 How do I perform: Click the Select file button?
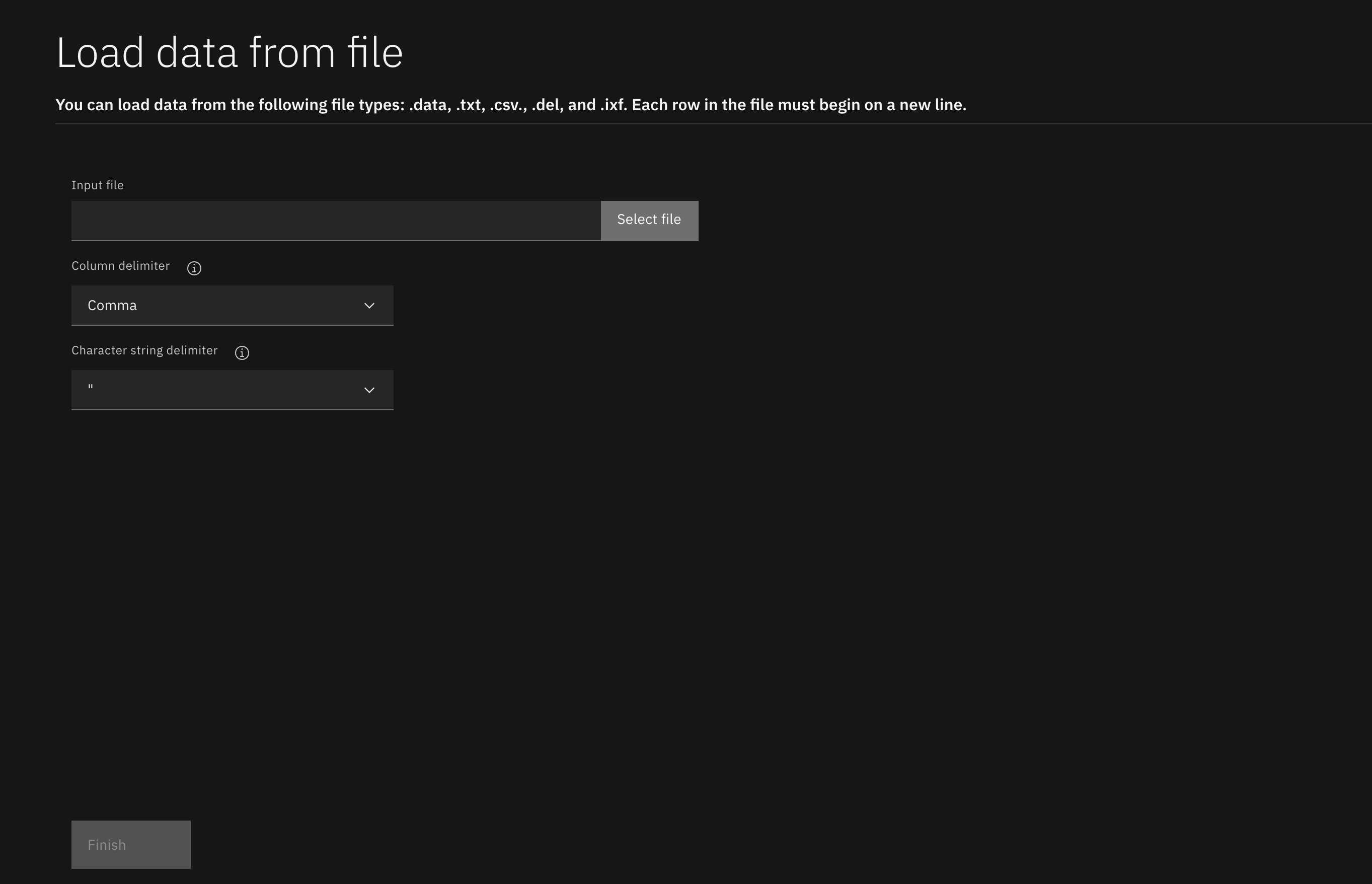click(x=649, y=220)
